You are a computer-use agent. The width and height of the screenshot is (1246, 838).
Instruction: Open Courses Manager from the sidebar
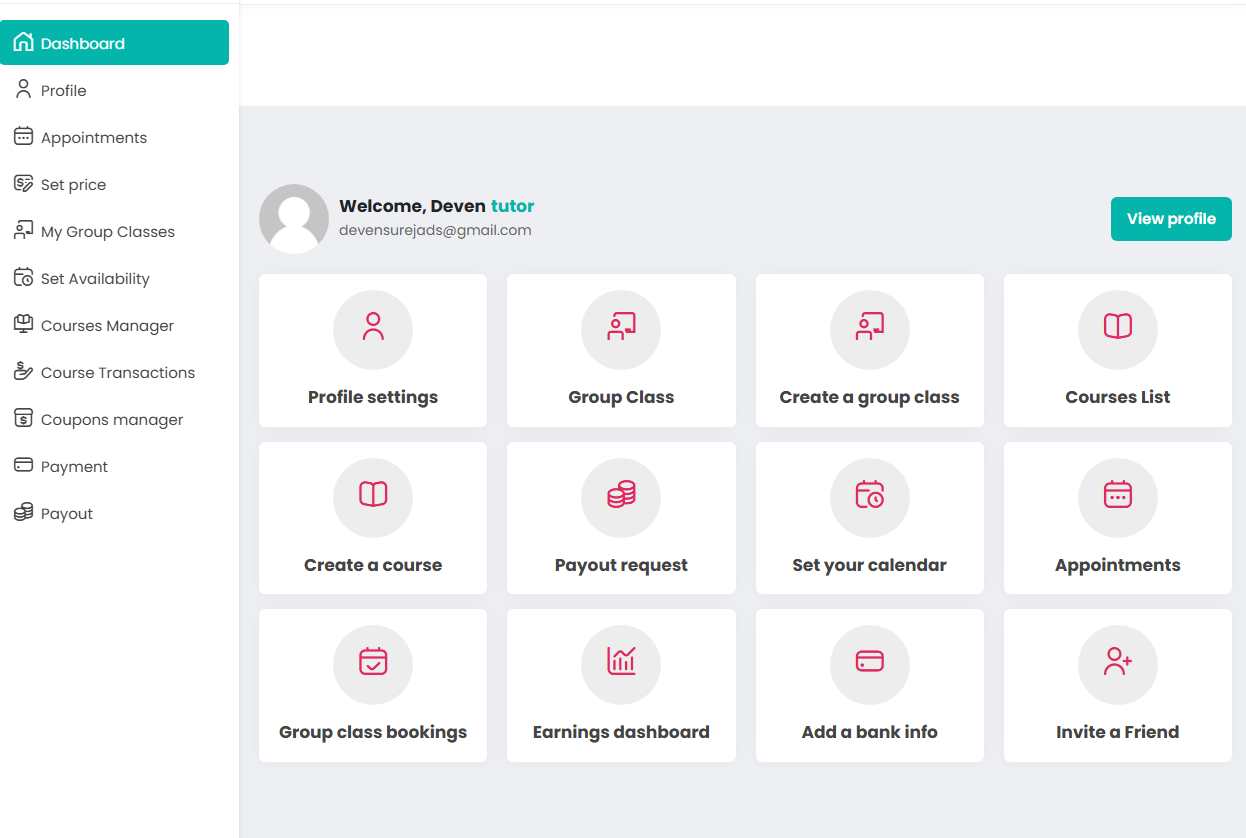115,325
